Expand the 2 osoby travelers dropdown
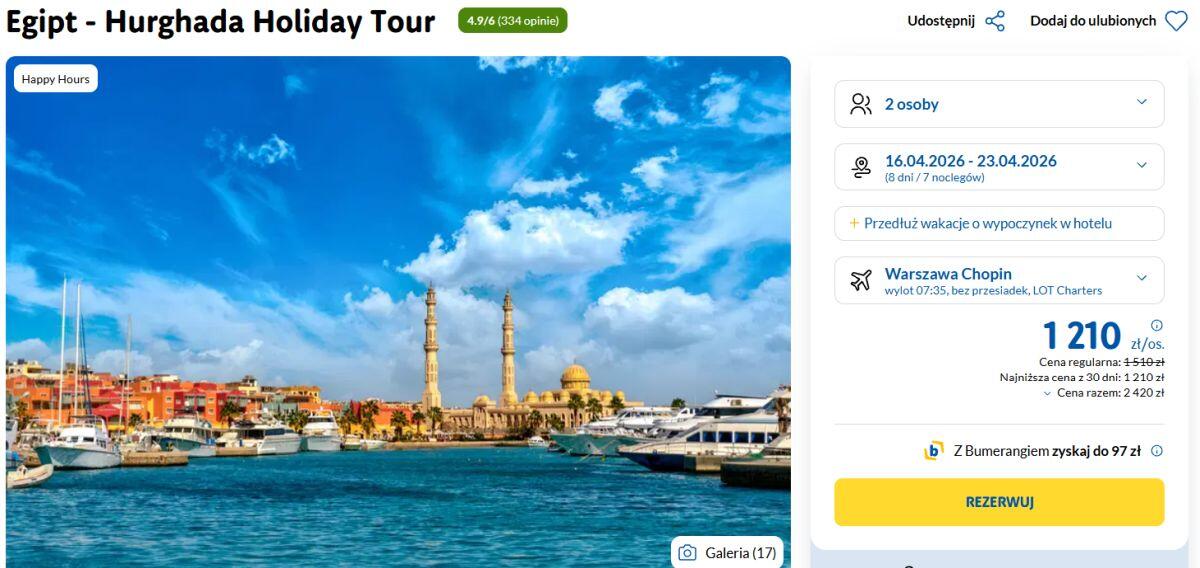This screenshot has width=1200, height=568. click(x=1142, y=102)
